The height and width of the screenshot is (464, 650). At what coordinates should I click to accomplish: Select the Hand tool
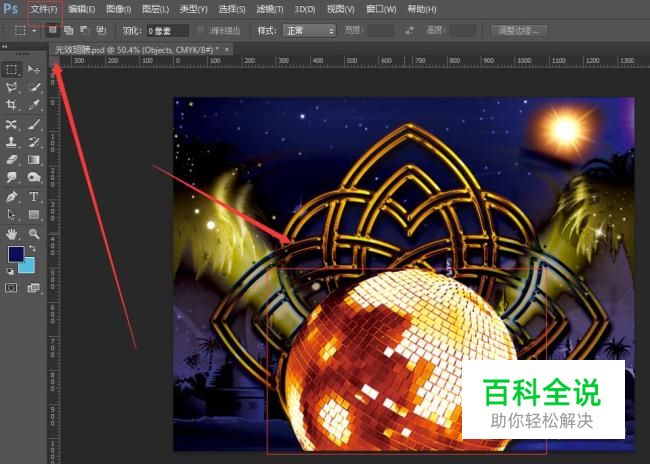point(12,234)
